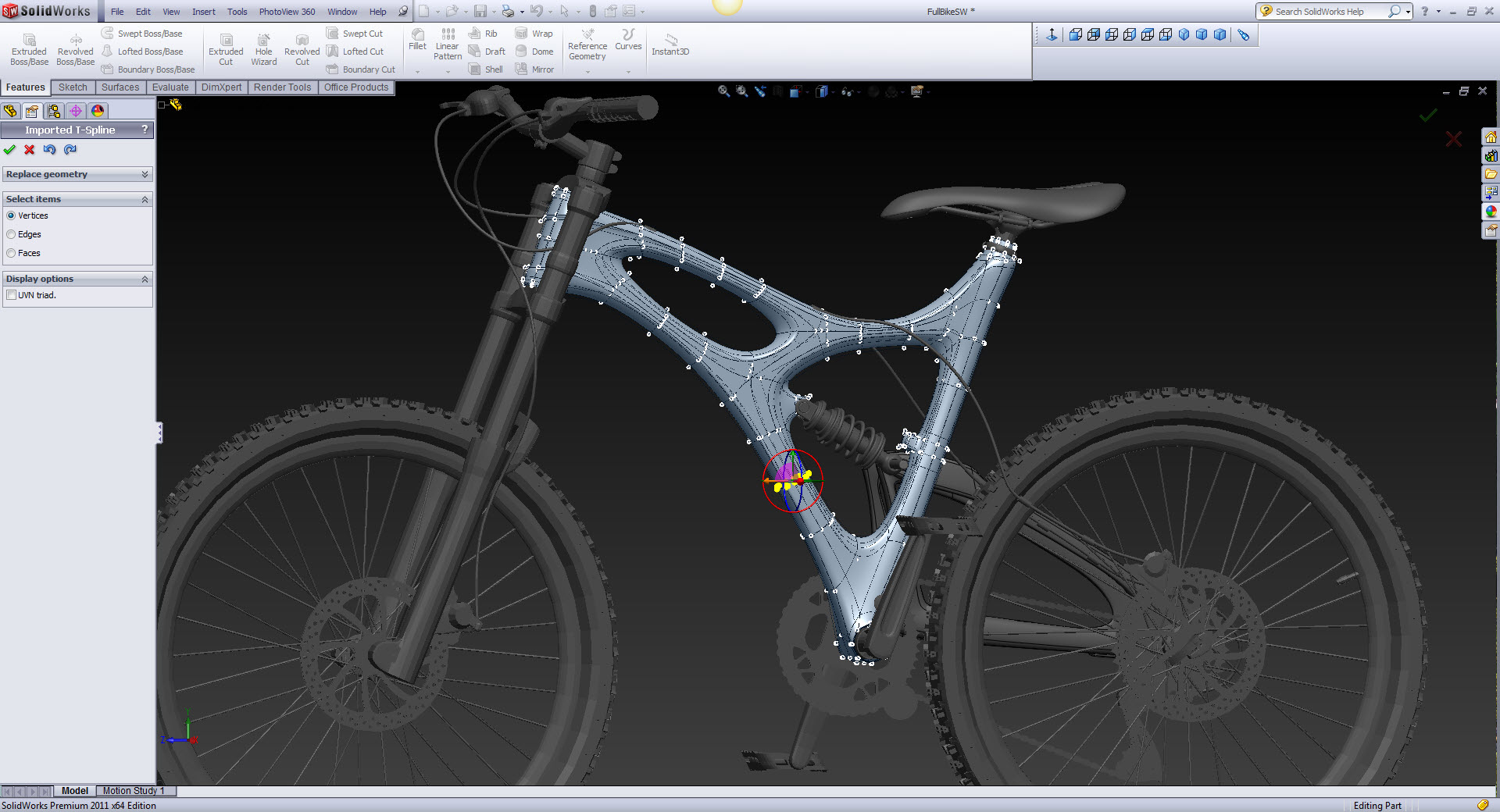Click the Zoom to Fit icon in viewport

pyautogui.click(x=724, y=91)
